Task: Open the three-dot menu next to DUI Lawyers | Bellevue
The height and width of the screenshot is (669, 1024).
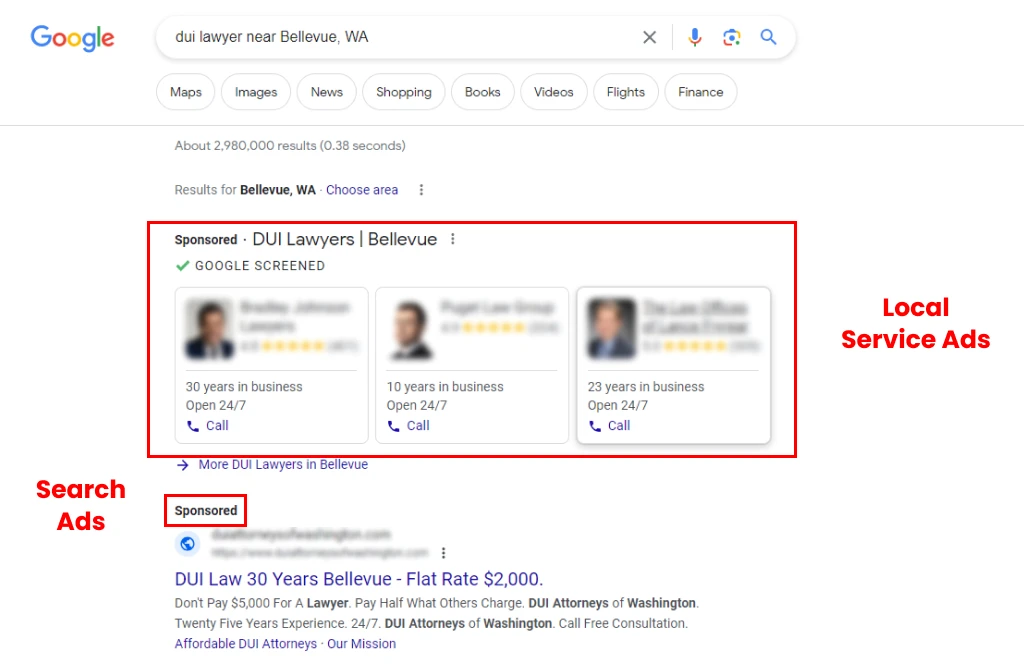Action: pyautogui.click(x=453, y=239)
